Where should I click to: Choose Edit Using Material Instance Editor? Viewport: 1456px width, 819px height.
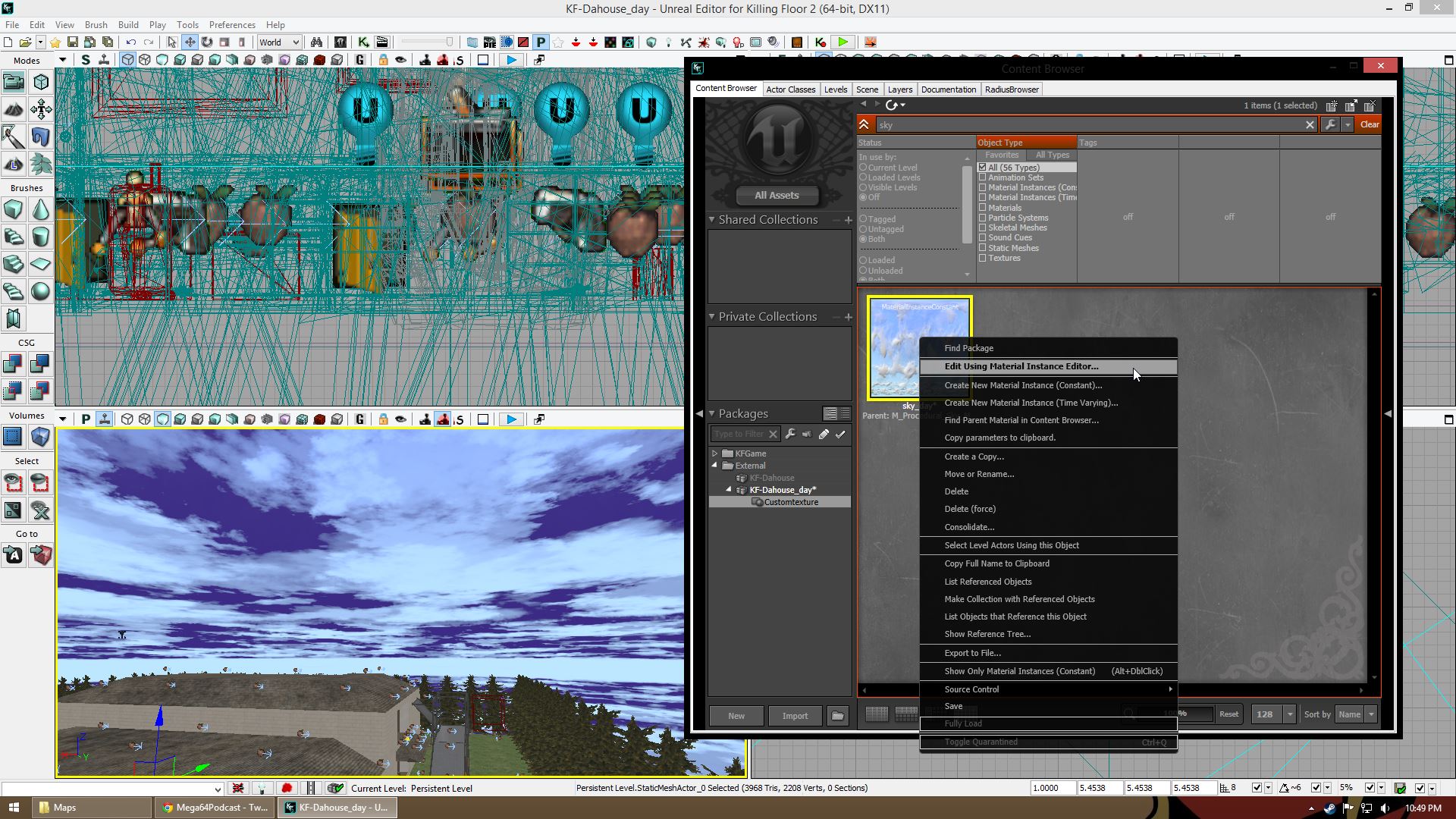coord(1021,367)
